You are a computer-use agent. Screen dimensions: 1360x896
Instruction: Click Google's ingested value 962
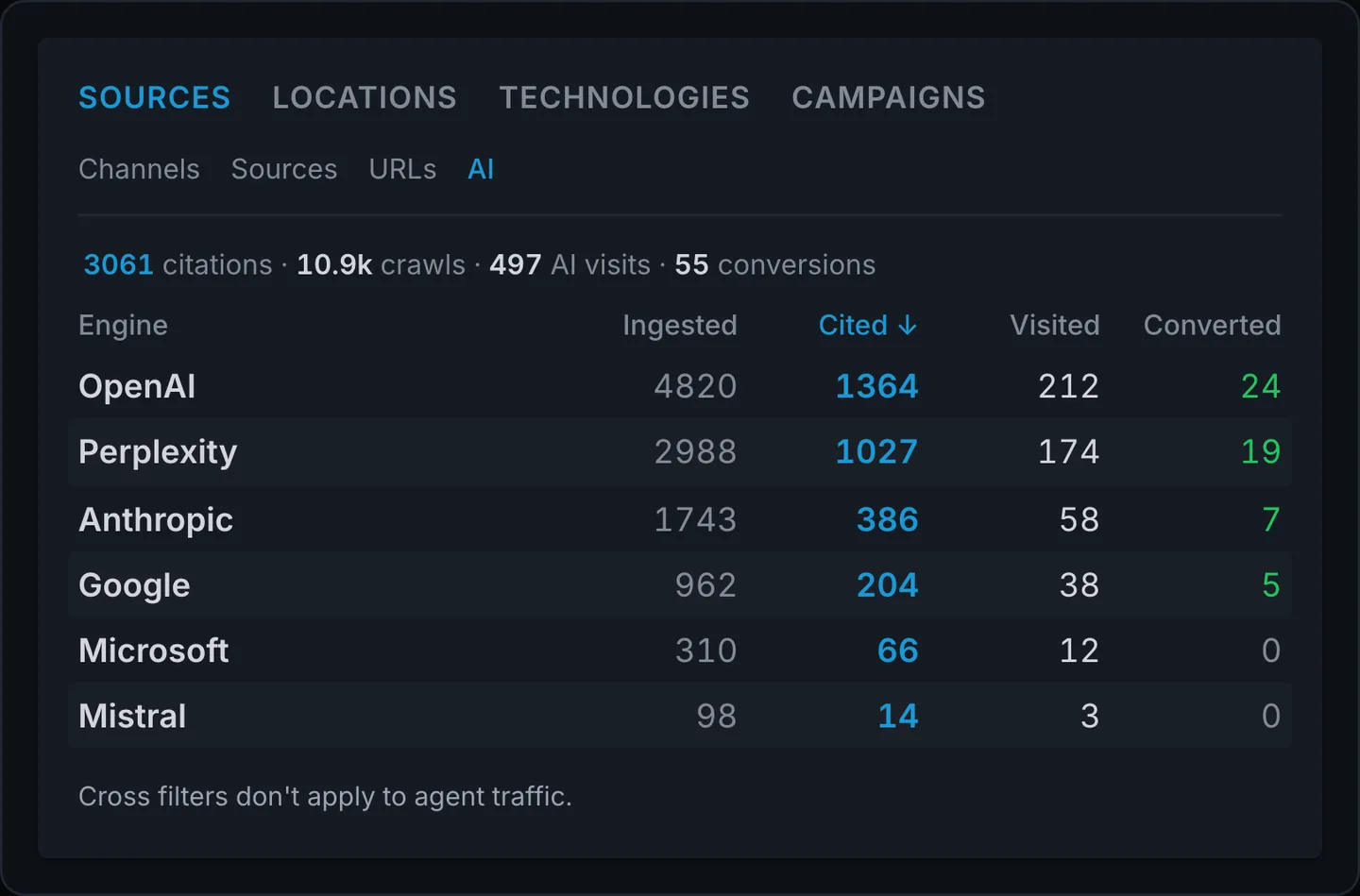(x=705, y=585)
